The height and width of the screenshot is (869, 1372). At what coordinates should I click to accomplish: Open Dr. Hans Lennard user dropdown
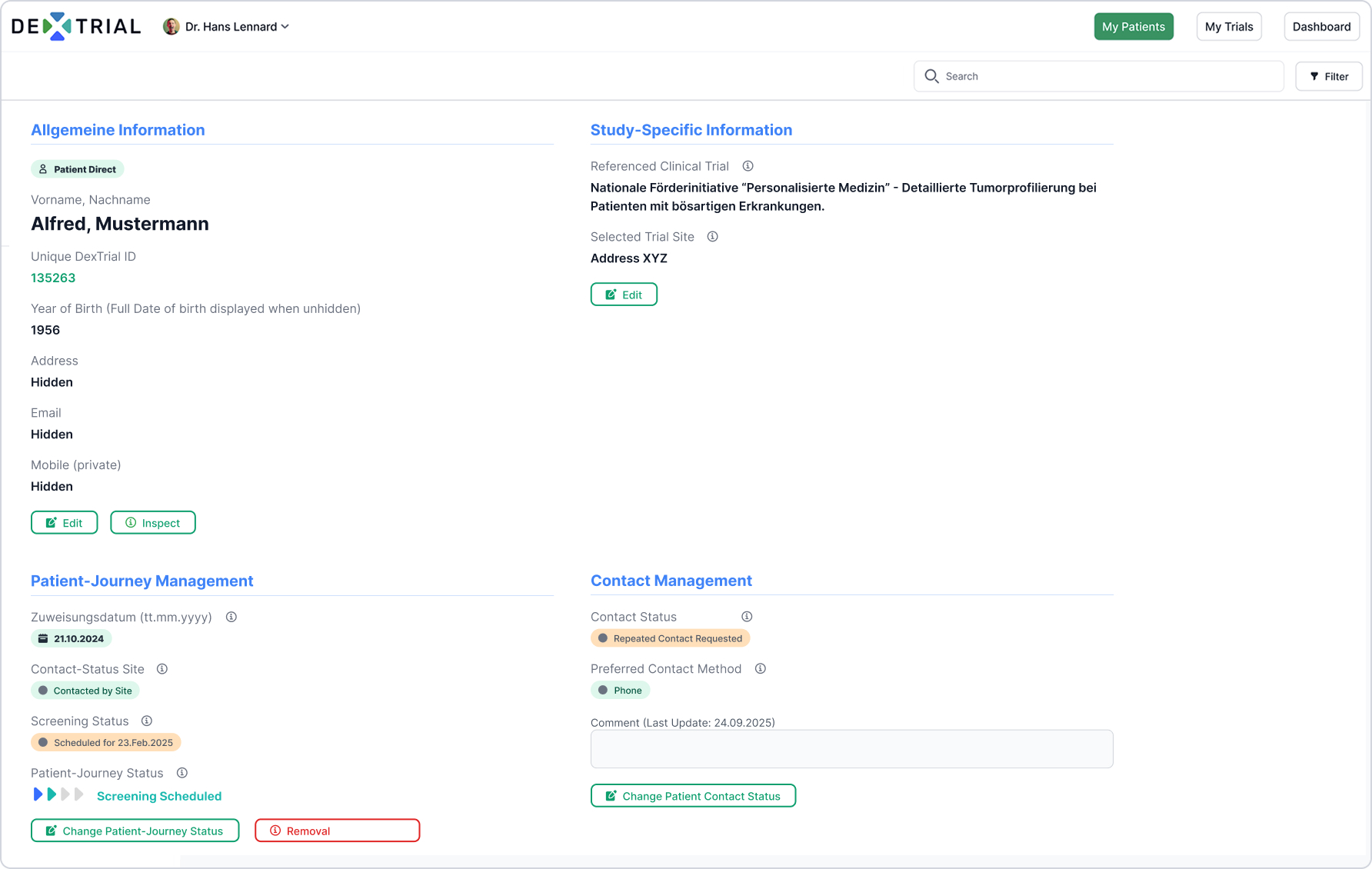tap(226, 27)
